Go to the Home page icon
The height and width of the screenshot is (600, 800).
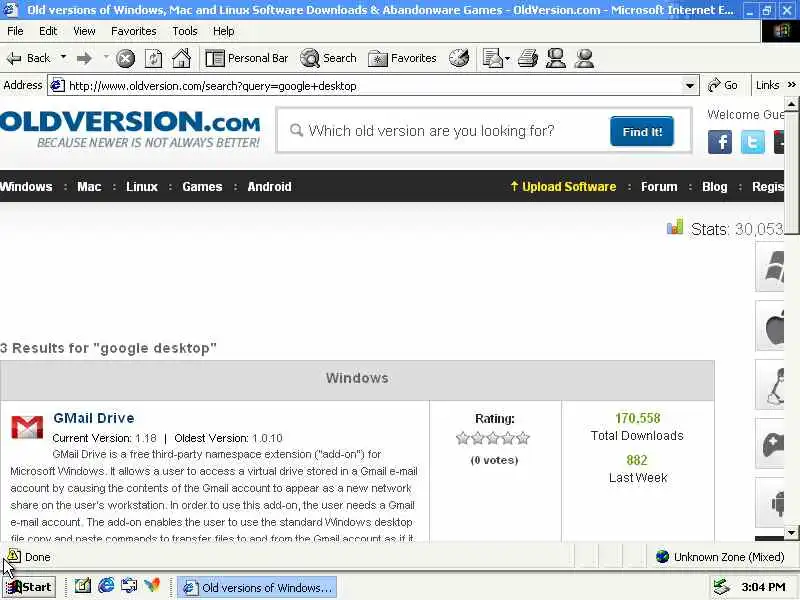point(182,58)
